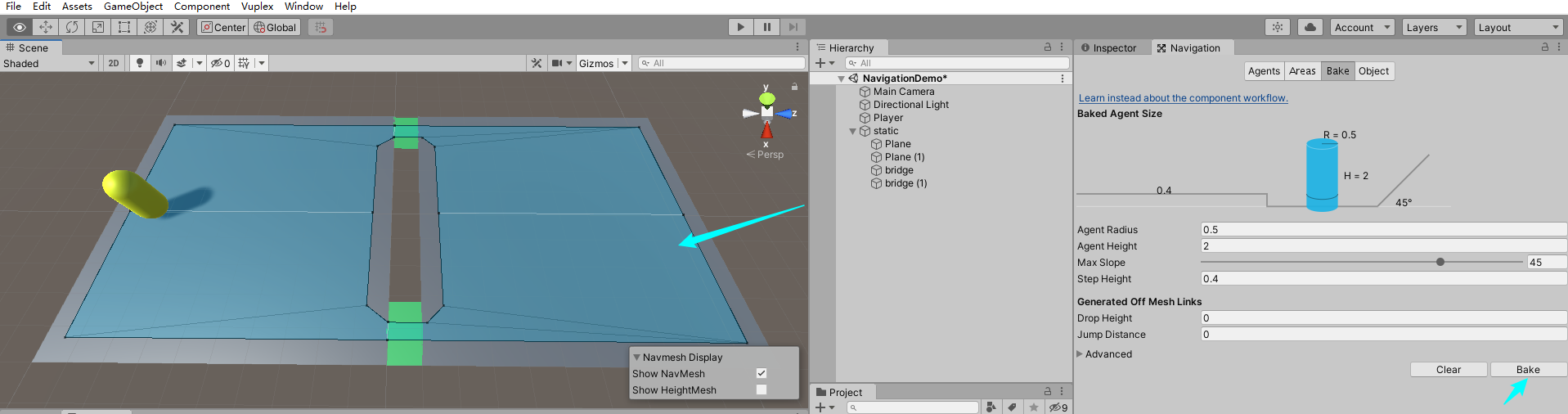1568x414 pixels.
Task: Toggle scene lighting bulb icon
Action: click(x=140, y=63)
